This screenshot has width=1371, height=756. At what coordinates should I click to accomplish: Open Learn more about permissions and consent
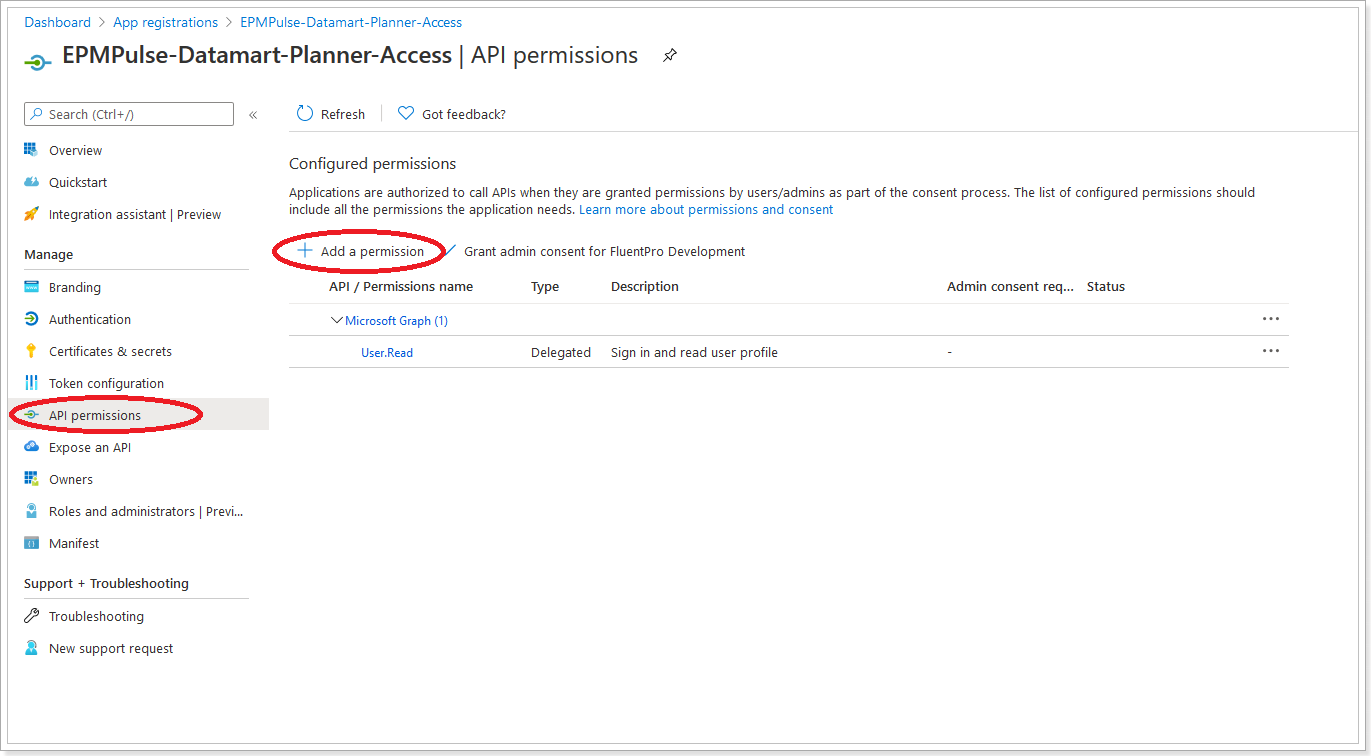(x=706, y=210)
